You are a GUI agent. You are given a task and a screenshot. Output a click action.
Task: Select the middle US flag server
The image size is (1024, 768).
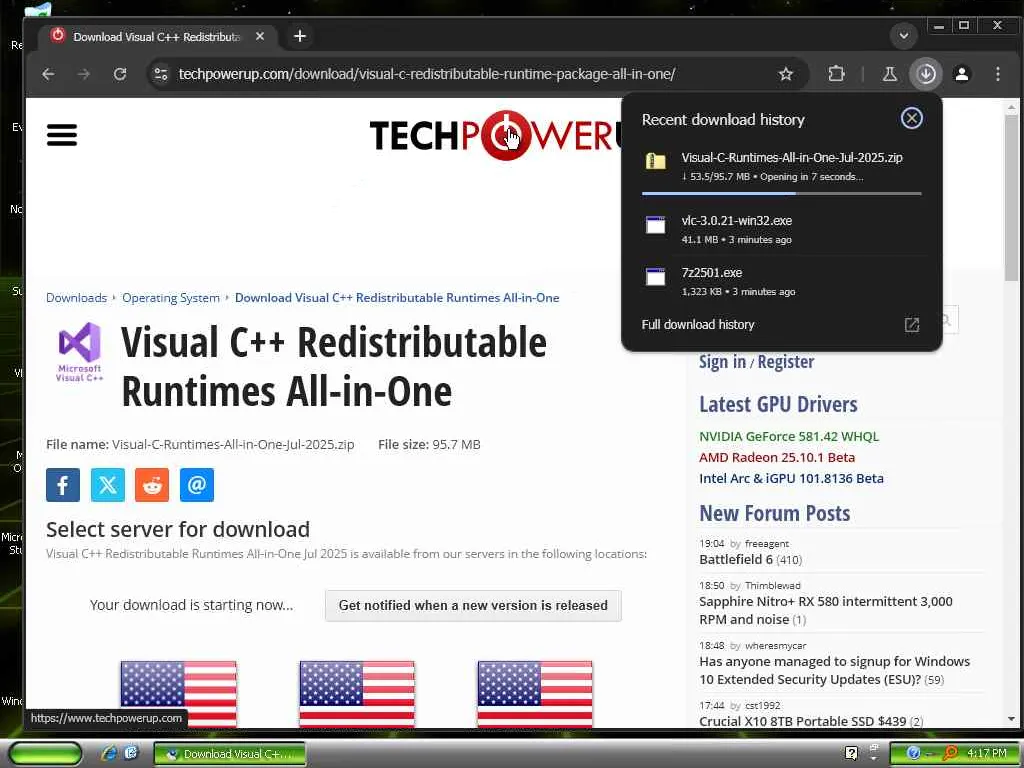tap(357, 694)
